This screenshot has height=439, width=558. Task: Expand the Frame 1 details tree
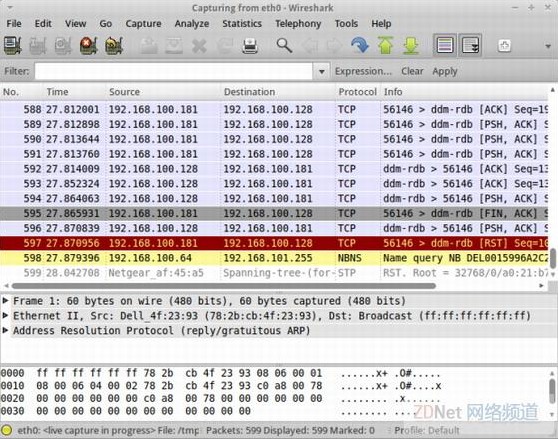(x=5, y=301)
